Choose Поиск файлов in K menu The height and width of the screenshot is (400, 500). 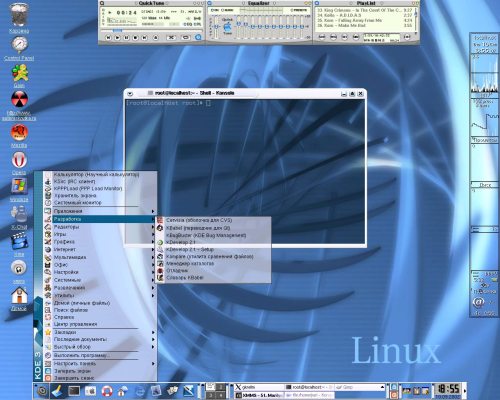coord(100,310)
